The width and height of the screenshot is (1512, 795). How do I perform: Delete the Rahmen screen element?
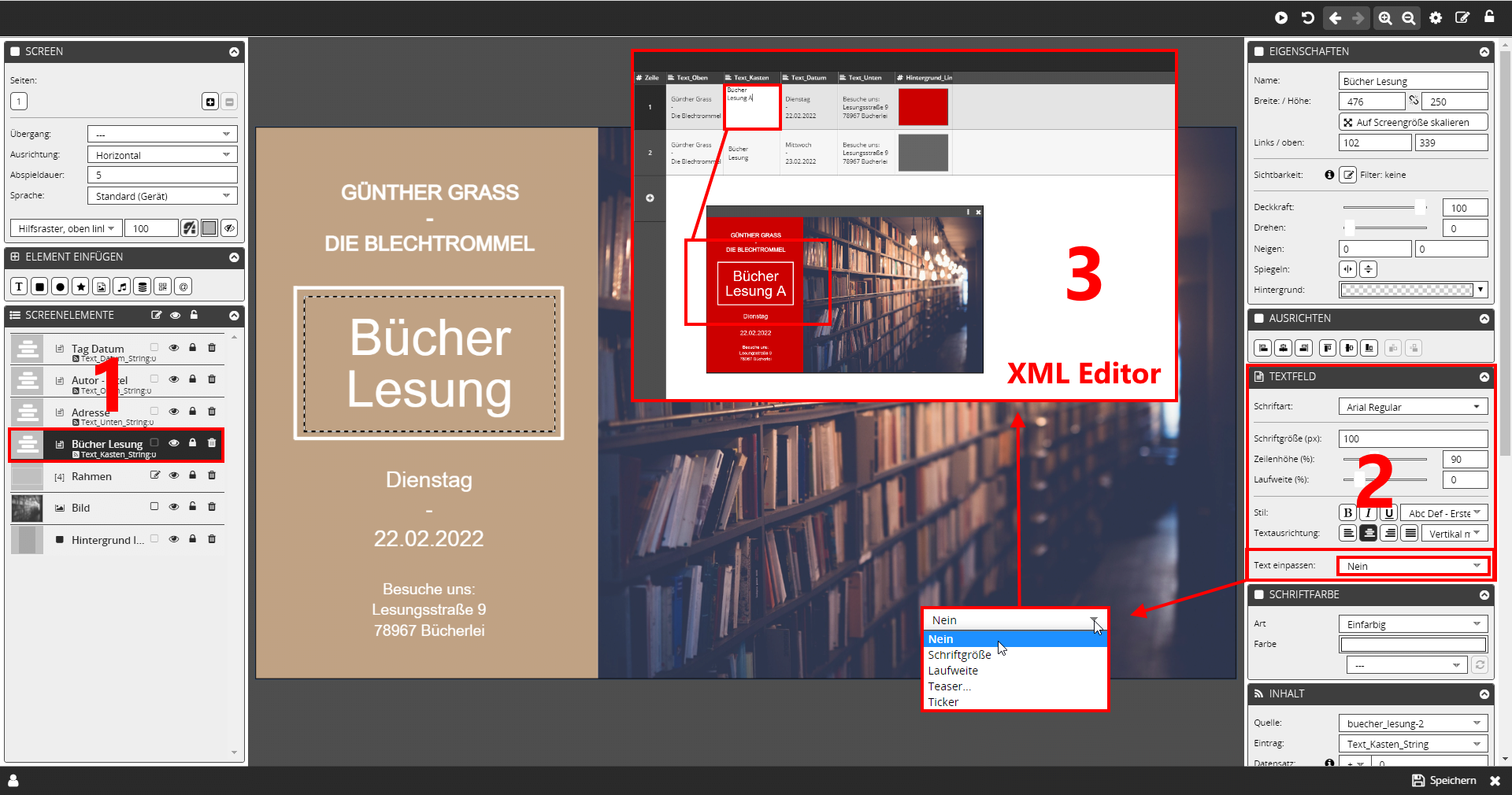(211, 475)
